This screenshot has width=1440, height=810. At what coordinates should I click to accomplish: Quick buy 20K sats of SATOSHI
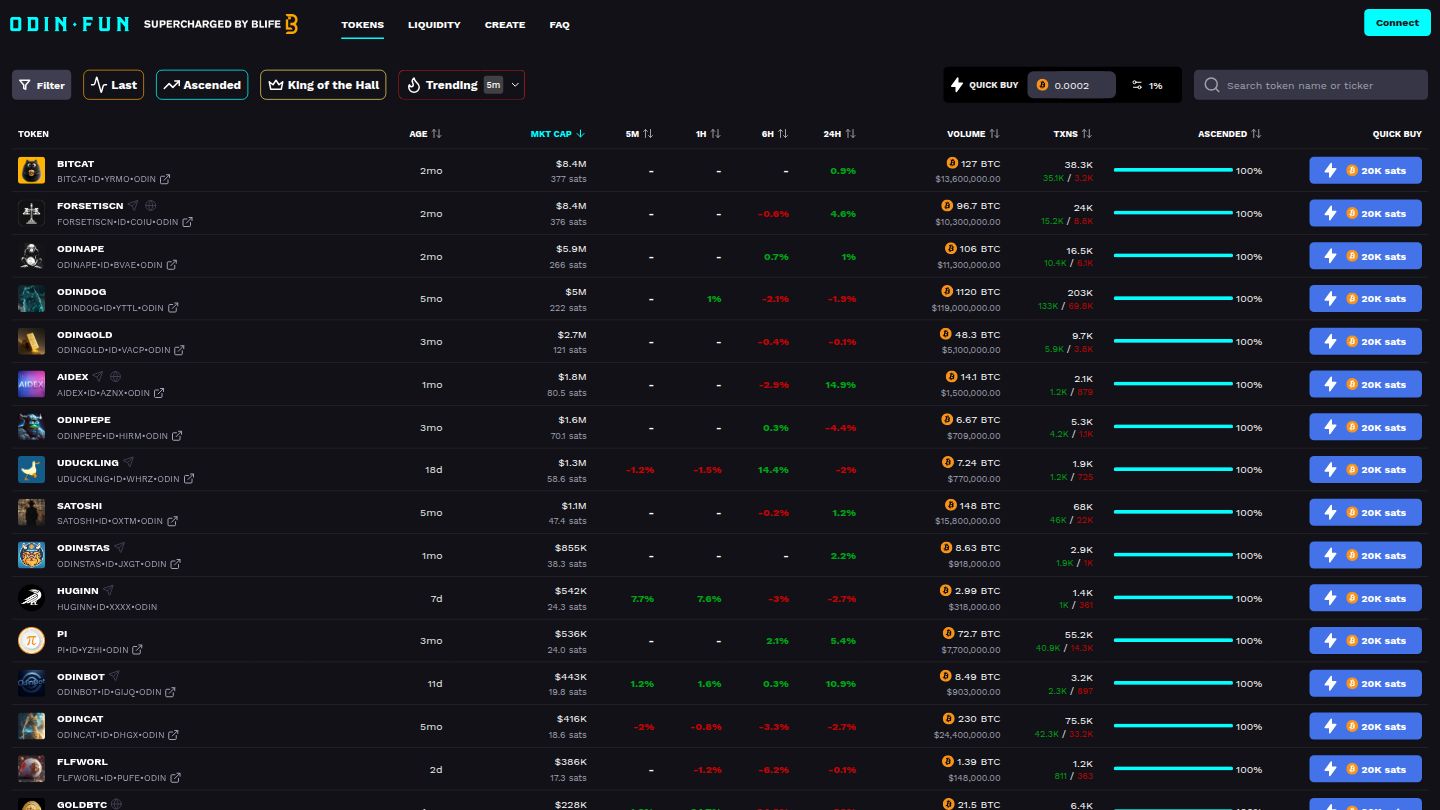click(x=1365, y=512)
